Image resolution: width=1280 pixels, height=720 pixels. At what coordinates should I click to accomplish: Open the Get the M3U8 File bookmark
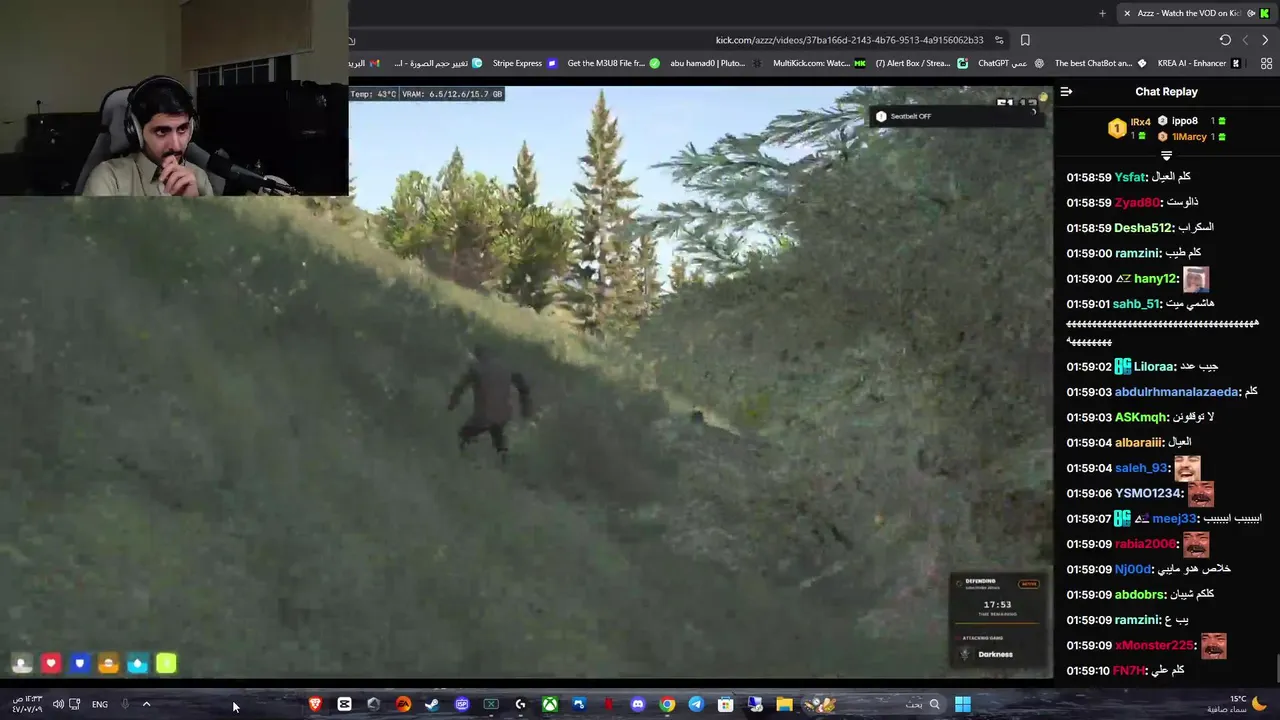tap(613, 63)
